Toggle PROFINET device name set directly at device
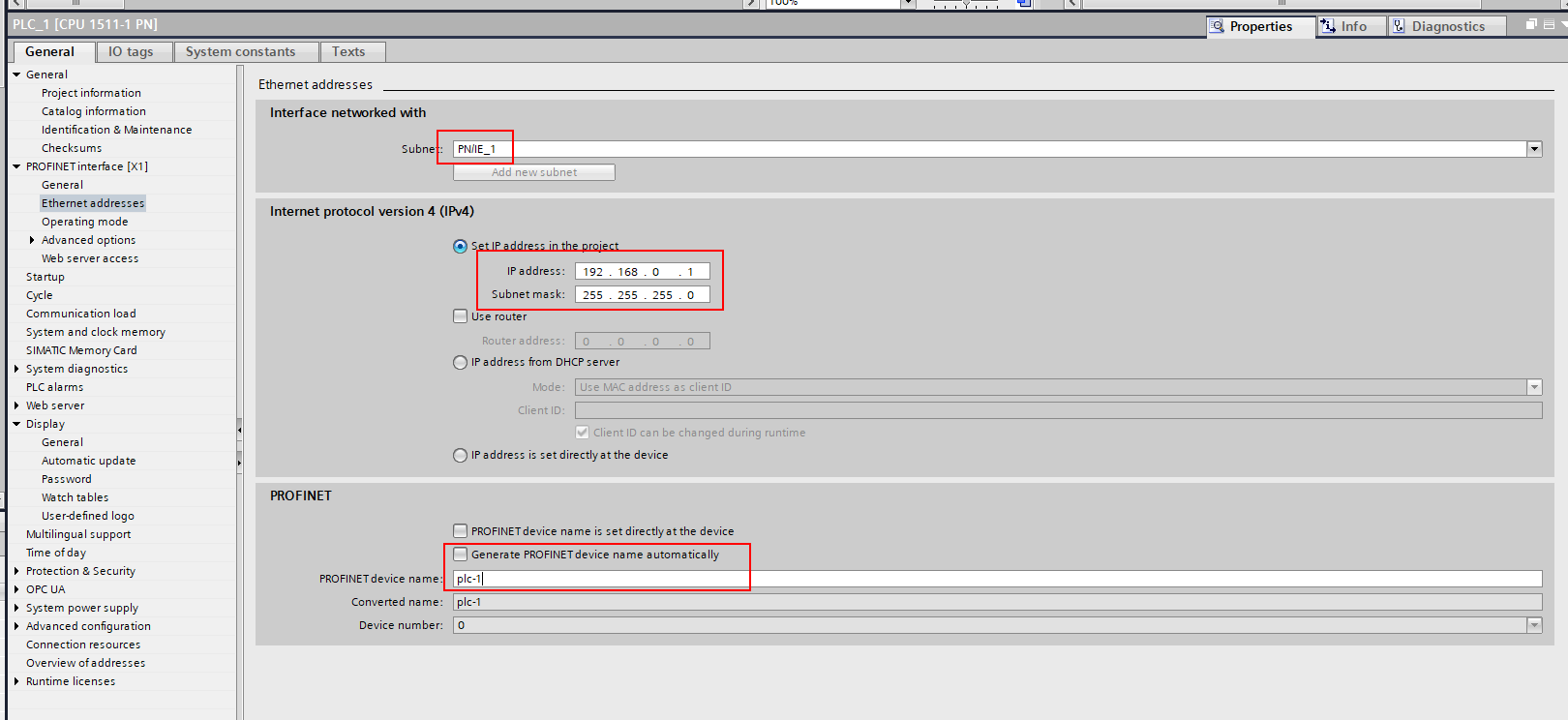This screenshot has height=720, width=1568. point(461,531)
